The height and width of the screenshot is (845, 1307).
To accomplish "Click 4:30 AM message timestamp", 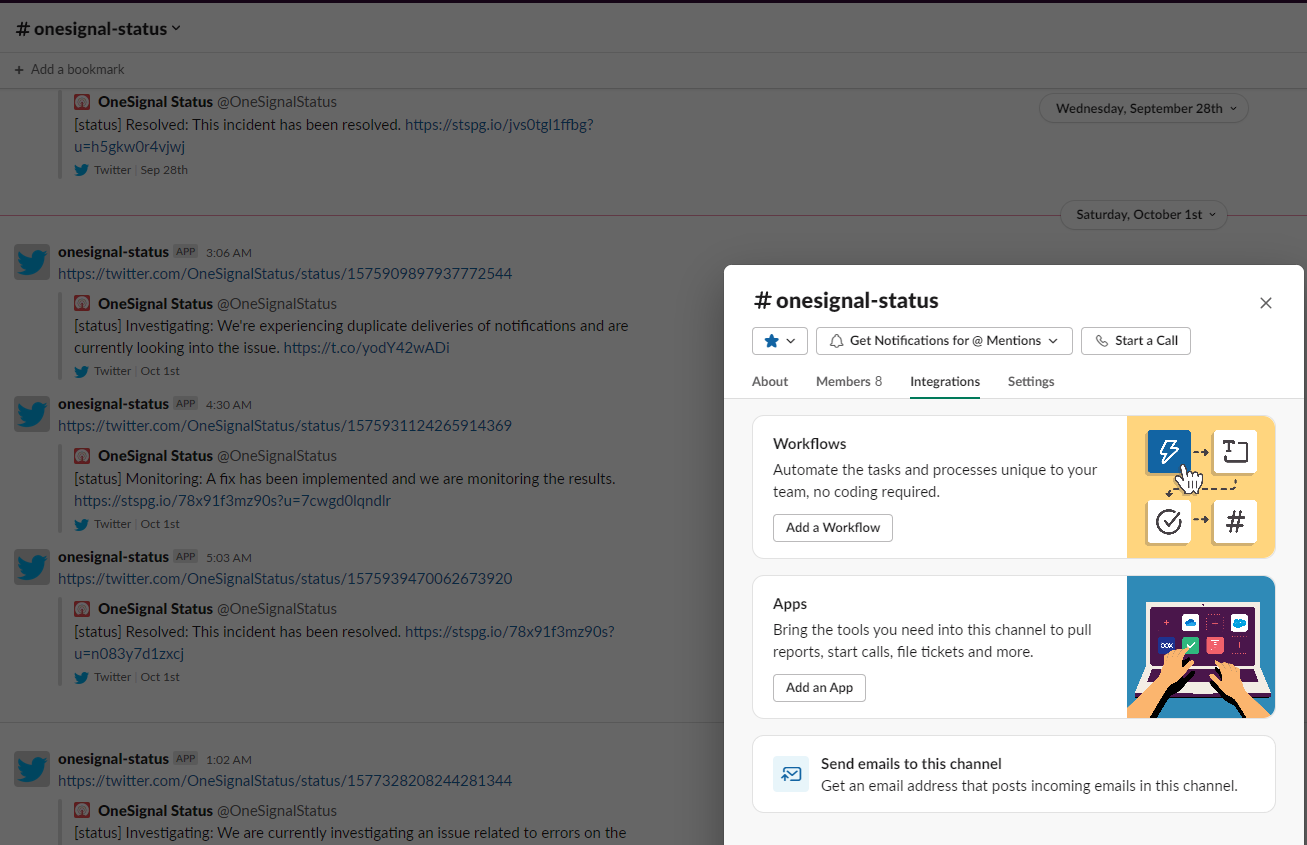I will click(229, 405).
